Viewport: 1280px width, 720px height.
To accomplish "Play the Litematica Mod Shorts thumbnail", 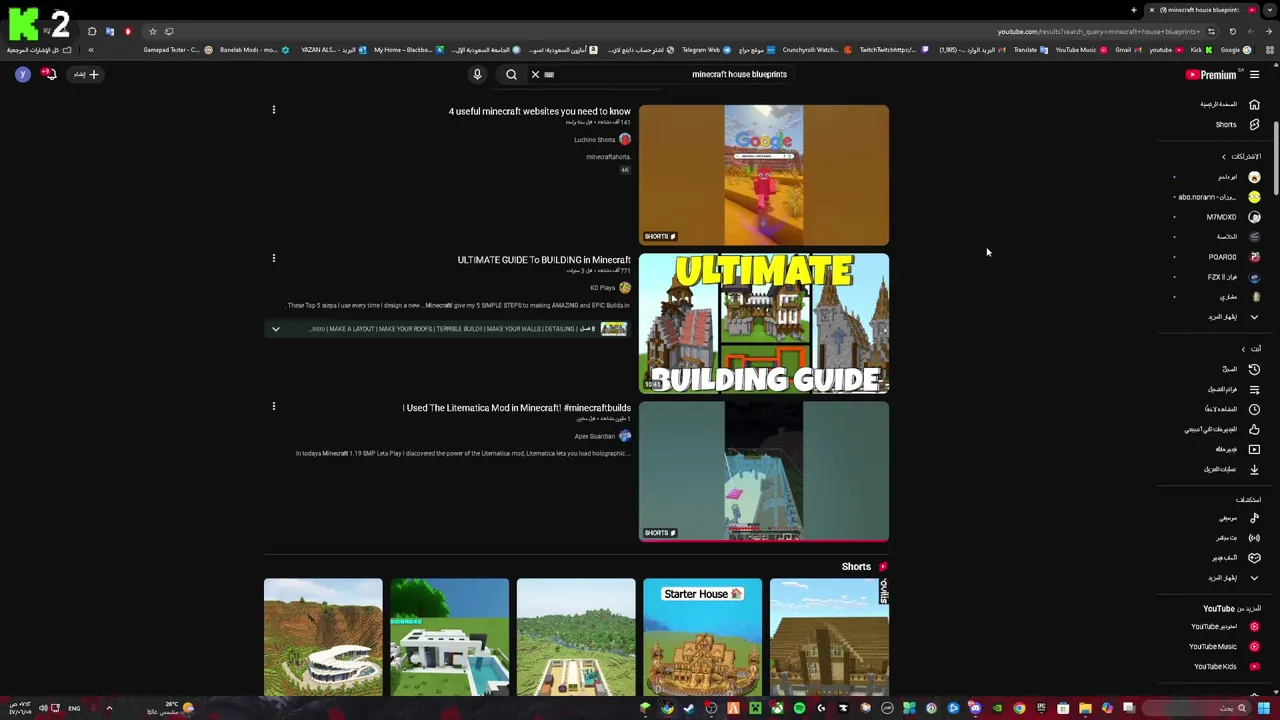I will click(x=764, y=471).
